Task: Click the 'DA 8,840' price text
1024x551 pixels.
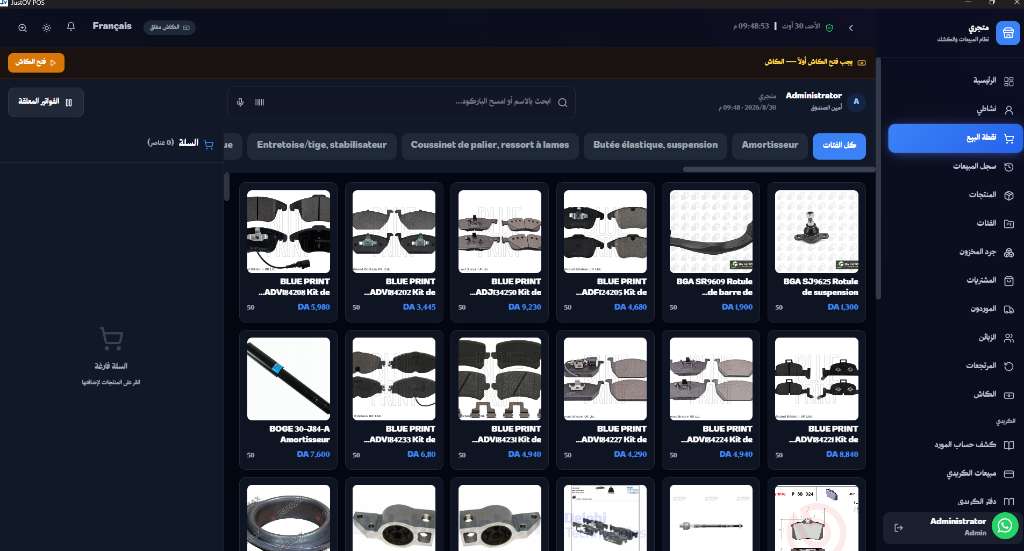Action: [x=842, y=454]
